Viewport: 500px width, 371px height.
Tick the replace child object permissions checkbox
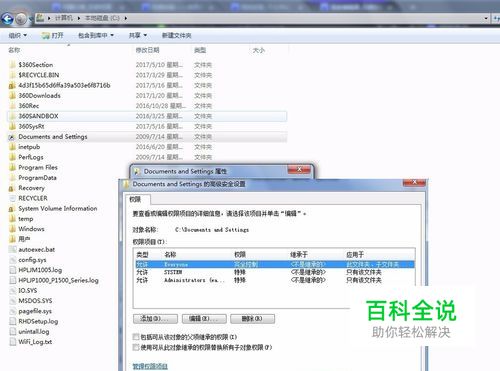click(136, 347)
